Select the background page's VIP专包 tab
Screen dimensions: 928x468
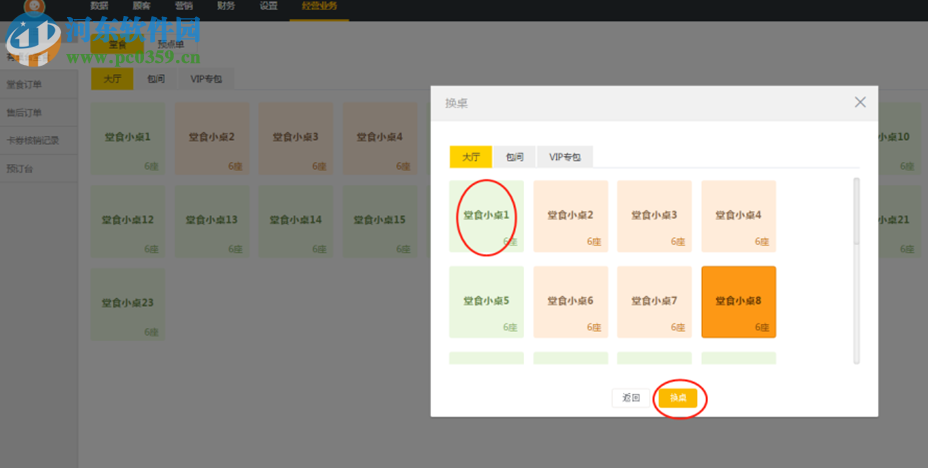206,79
